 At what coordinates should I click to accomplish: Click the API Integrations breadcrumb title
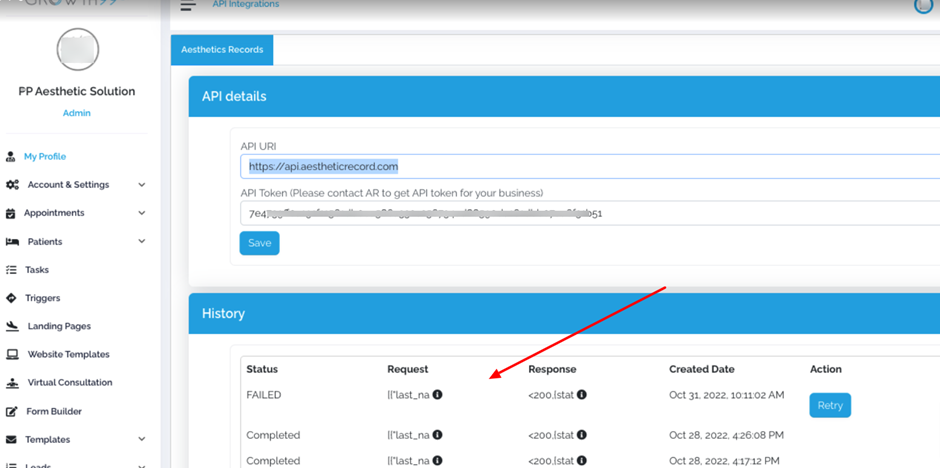[246, 4]
